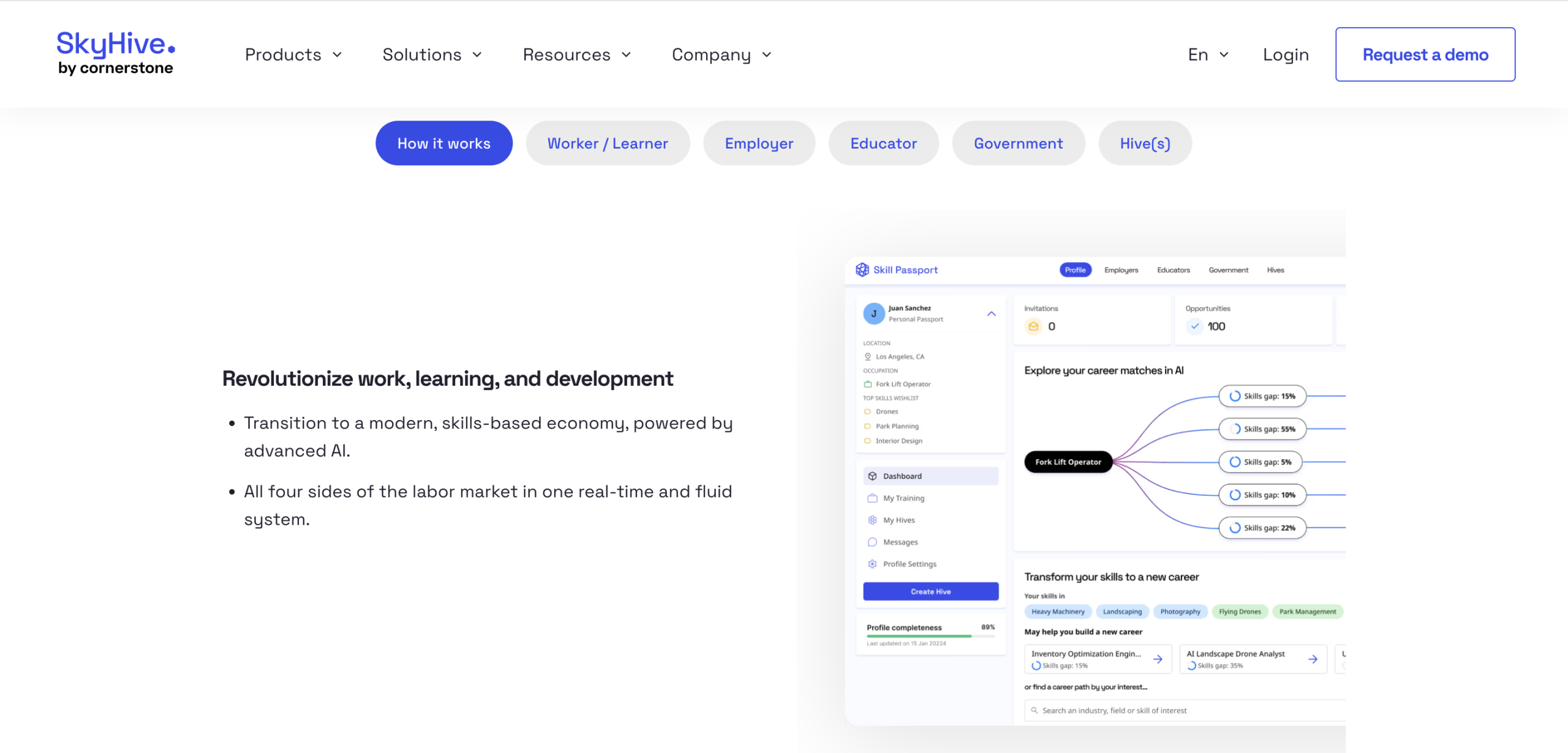Select the Government tab
Screen dimensions: 1568x753
(x=1019, y=143)
